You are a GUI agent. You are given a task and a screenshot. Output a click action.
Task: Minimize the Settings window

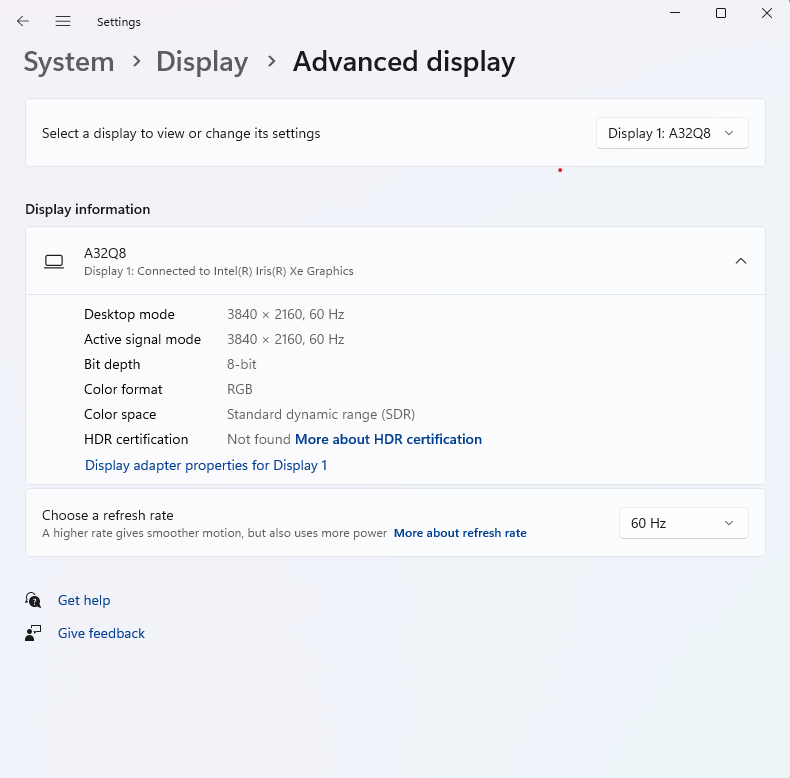(x=675, y=13)
